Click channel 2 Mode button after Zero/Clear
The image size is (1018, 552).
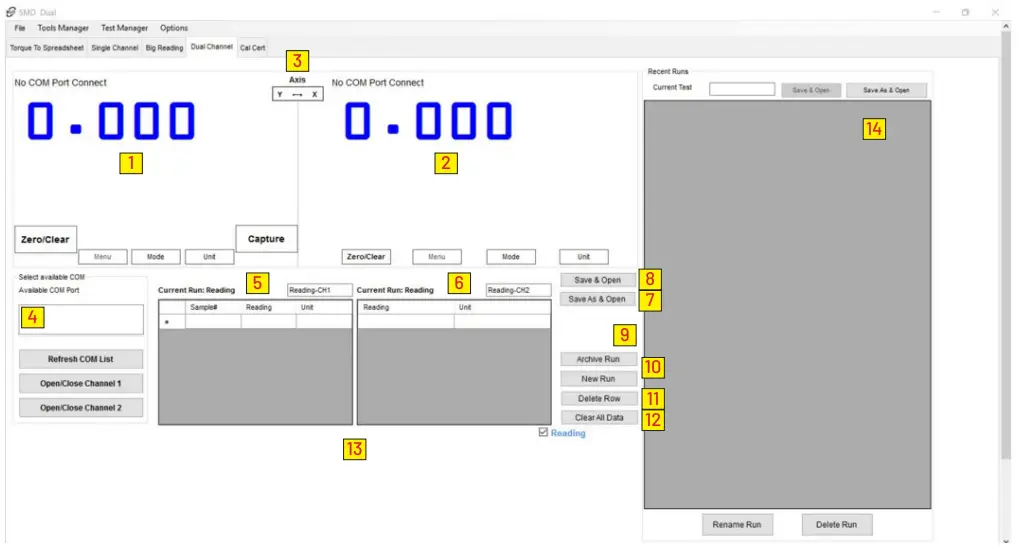[x=511, y=257]
